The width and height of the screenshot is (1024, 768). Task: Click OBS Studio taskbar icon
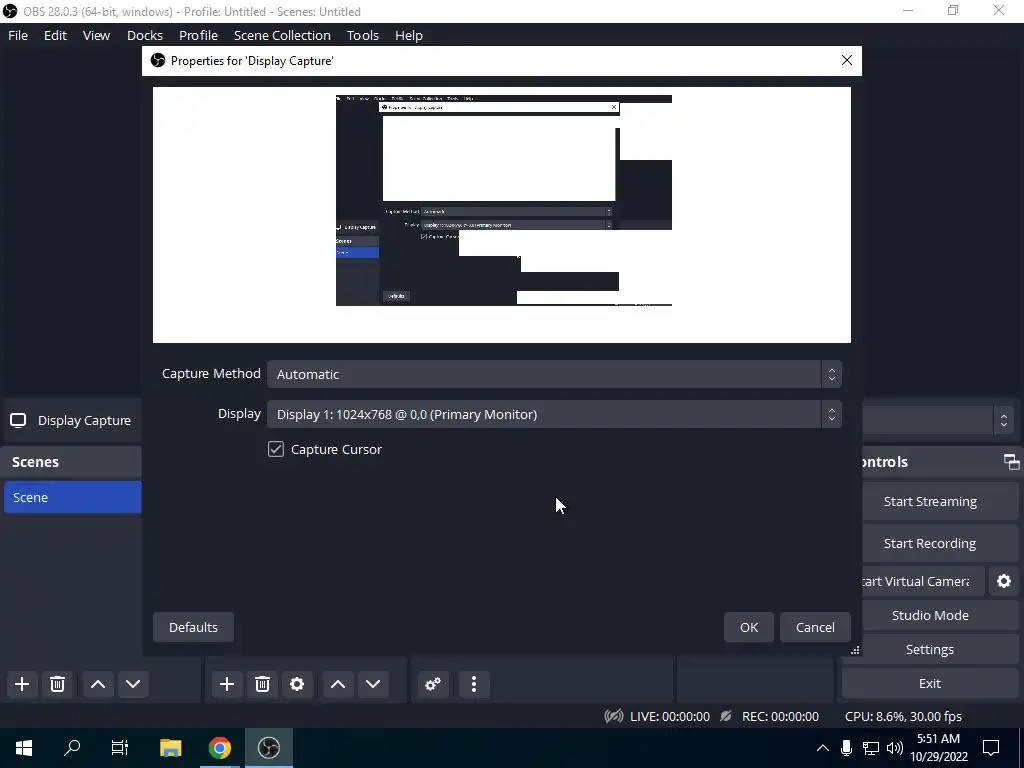point(268,748)
